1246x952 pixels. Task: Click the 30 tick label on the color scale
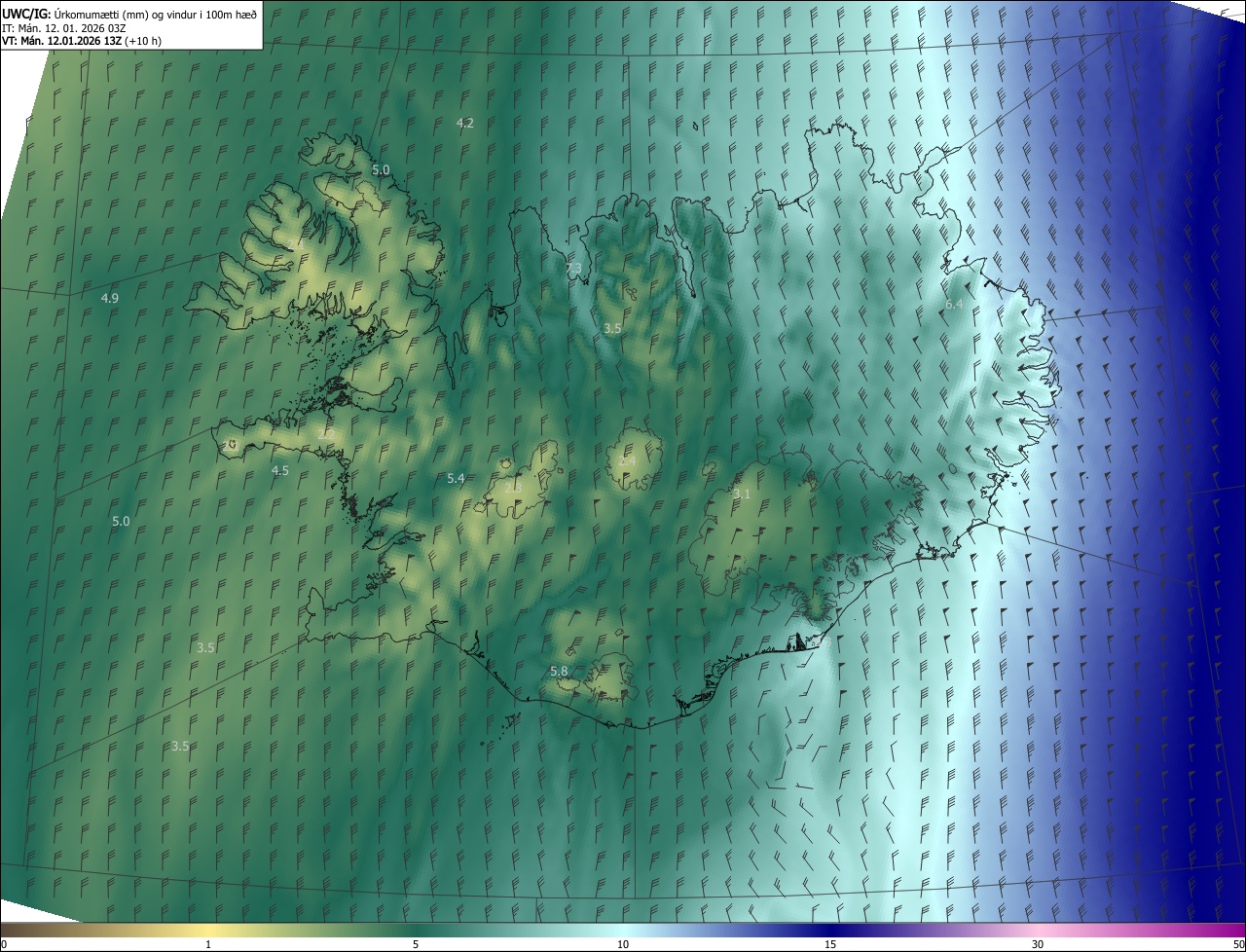click(x=1038, y=944)
